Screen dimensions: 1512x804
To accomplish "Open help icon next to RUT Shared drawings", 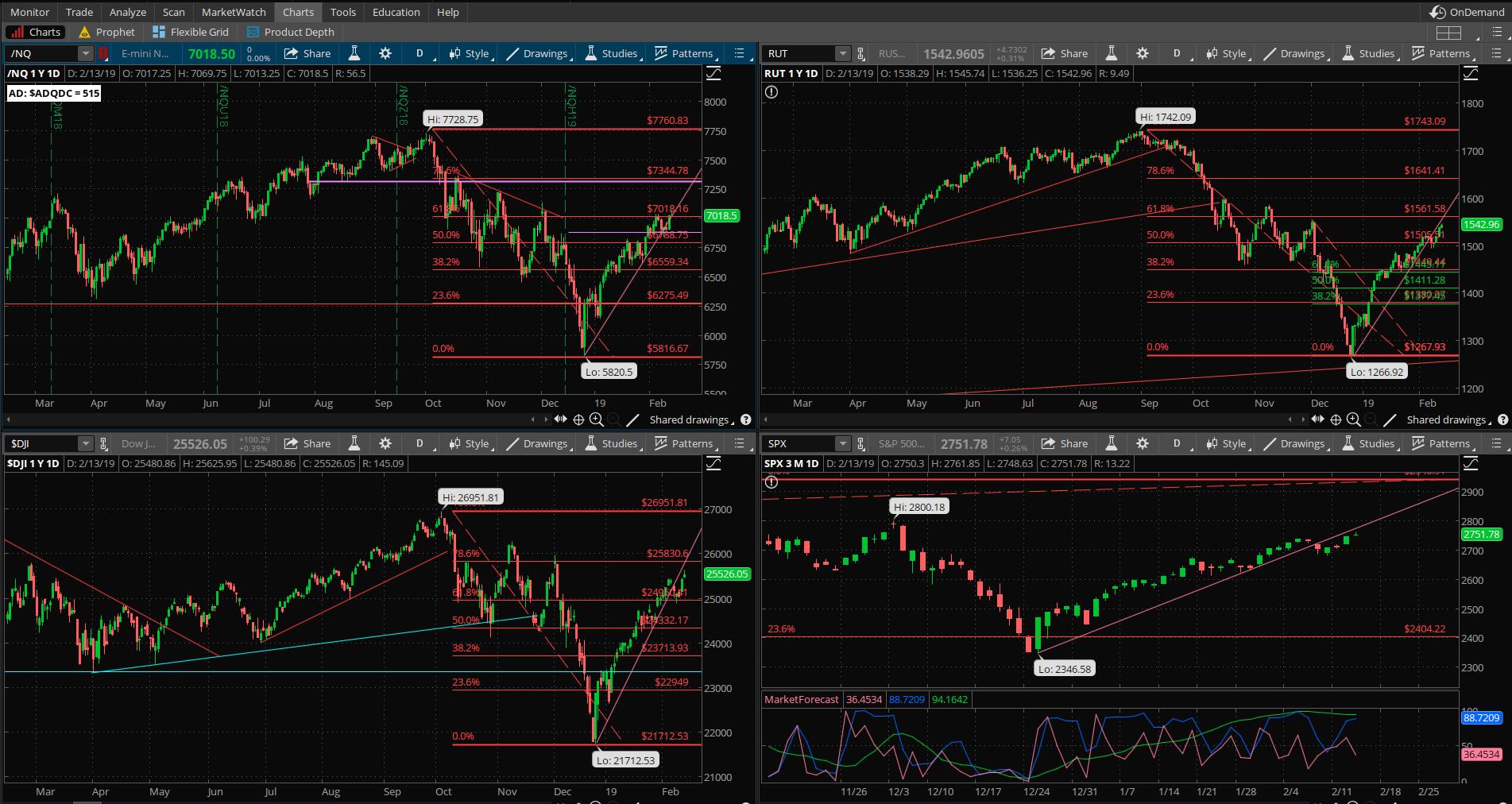I will coord(1502,419).
